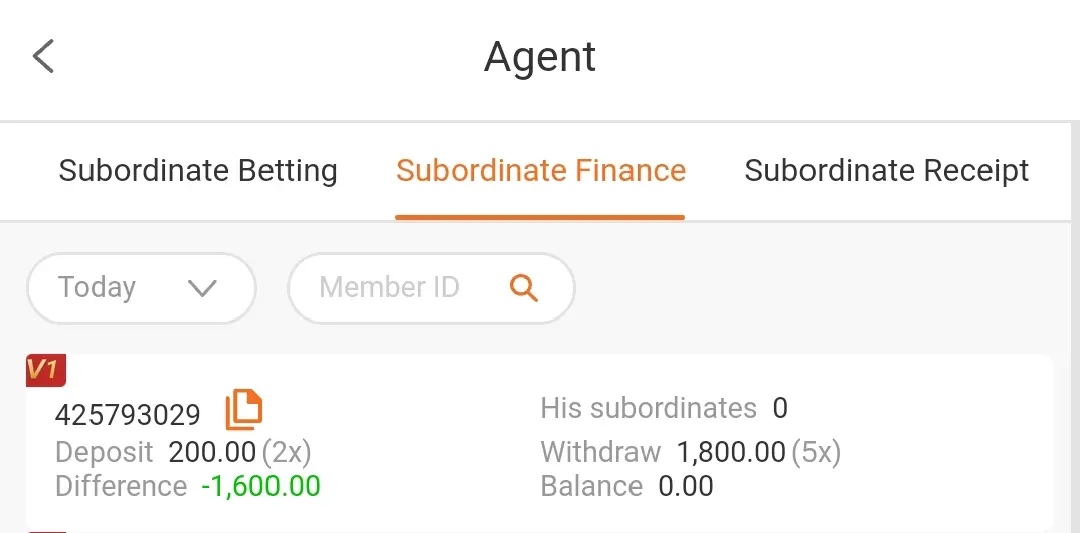Copy member ID 425793029 with copy icon
1080x533 pixels.
[244, 409]
